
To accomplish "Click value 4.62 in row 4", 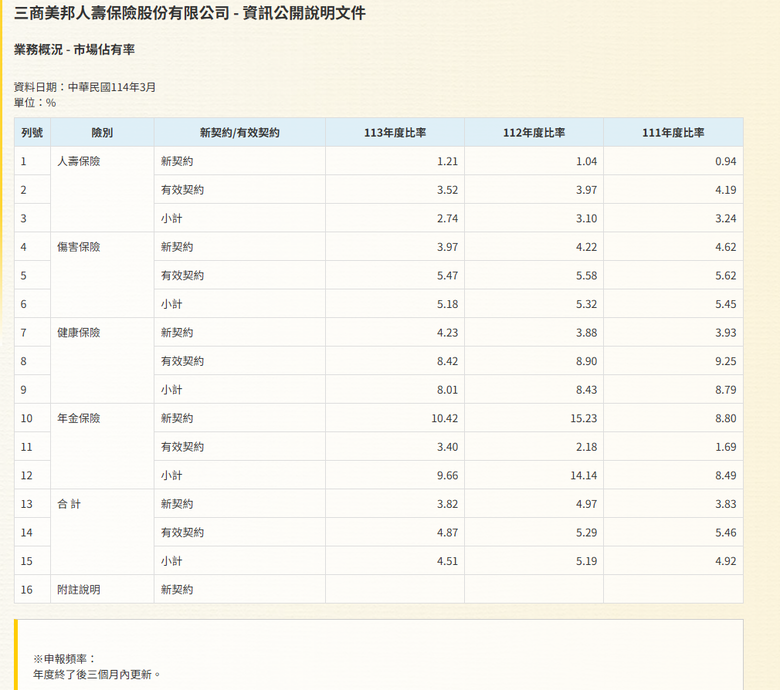I will [x=726, y=247].
